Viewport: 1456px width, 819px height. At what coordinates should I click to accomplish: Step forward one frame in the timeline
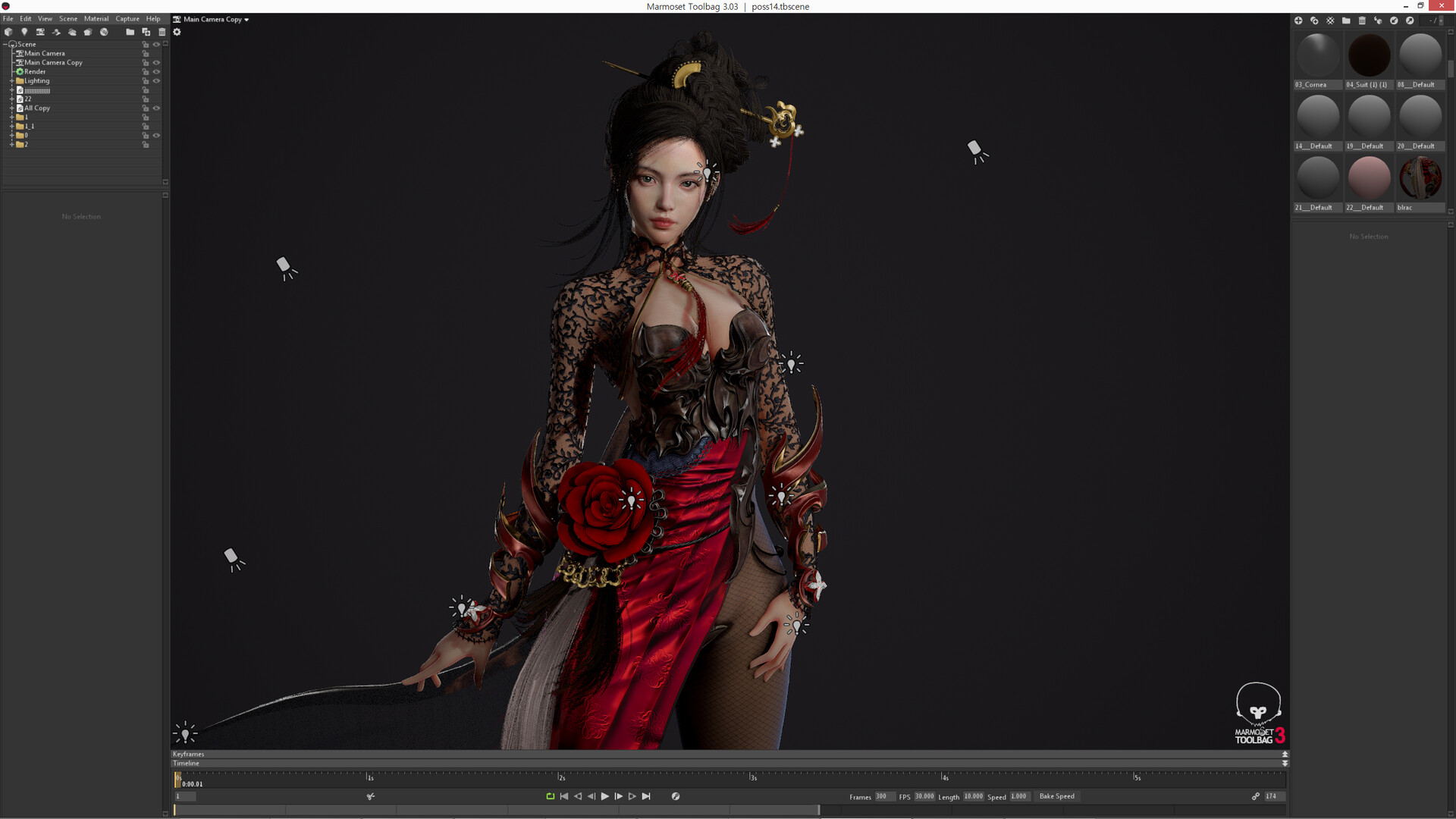point(618,796)
